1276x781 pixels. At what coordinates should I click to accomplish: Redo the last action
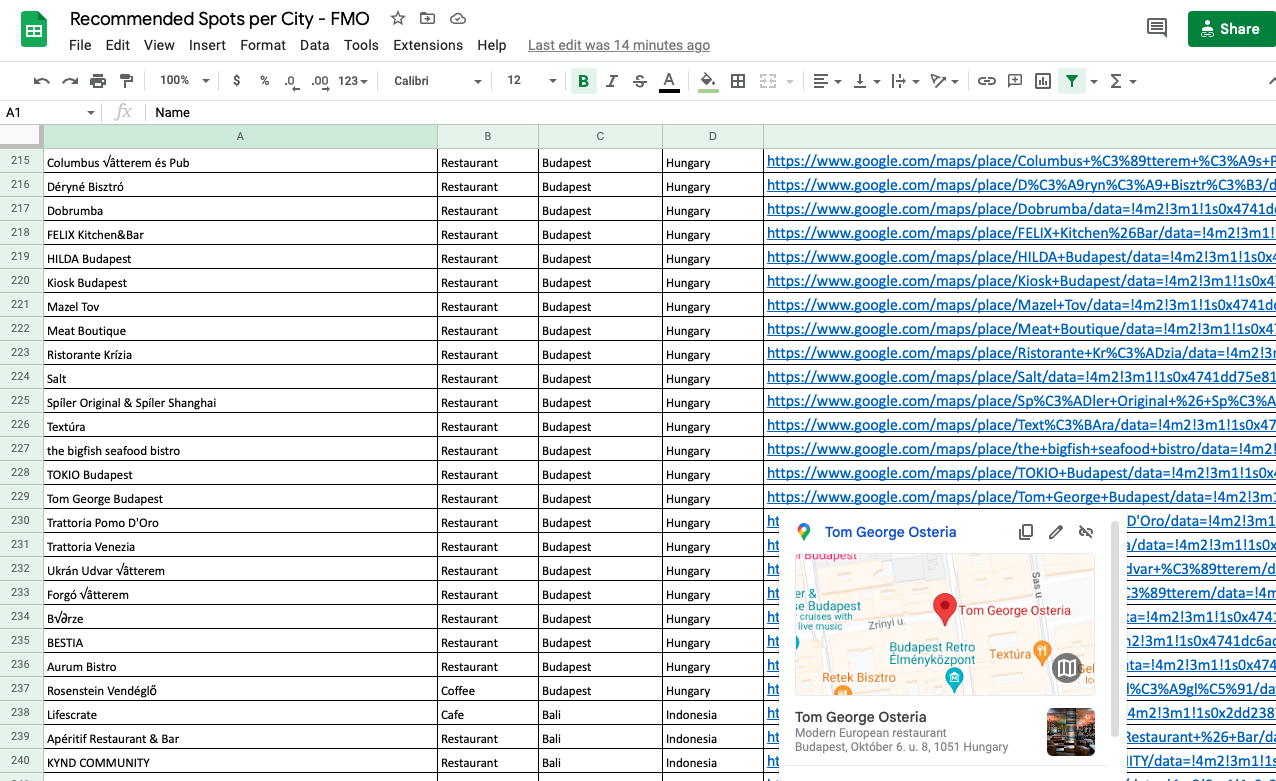click(x=70, y=81)
